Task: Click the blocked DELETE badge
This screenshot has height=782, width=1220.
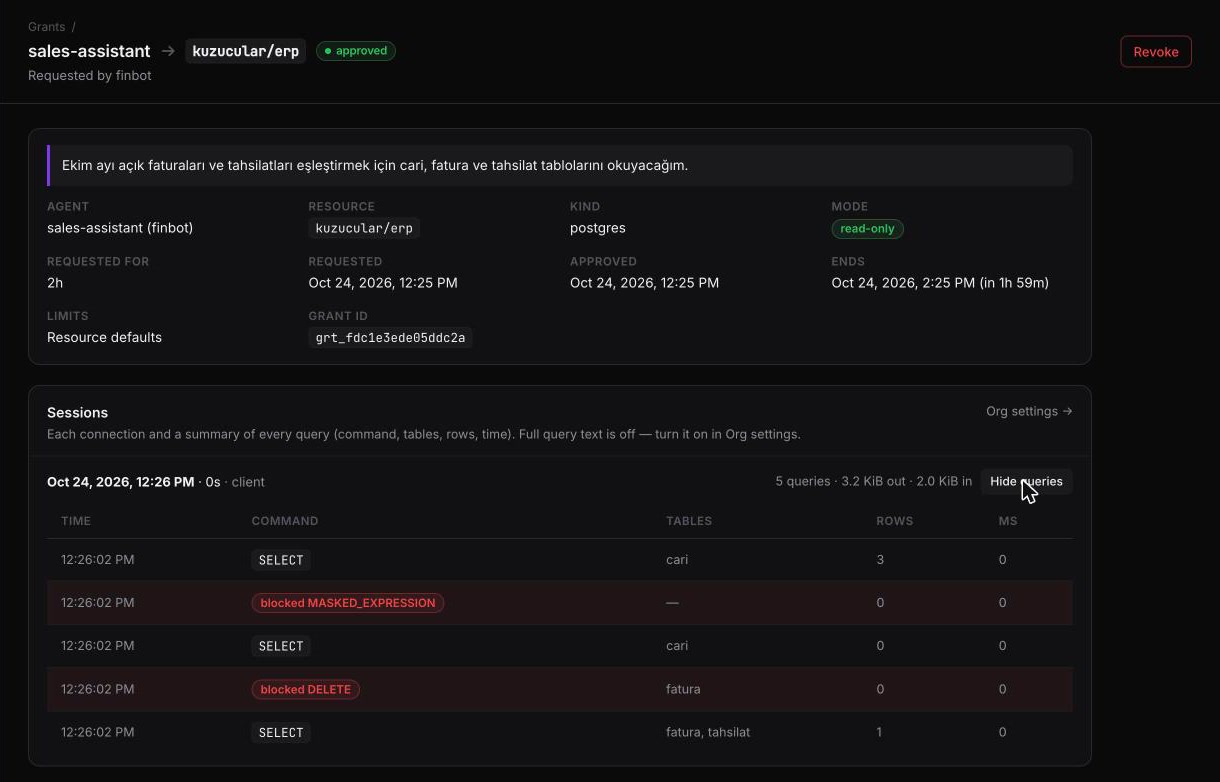Action: pyautogui.click(x=305, y=689)
